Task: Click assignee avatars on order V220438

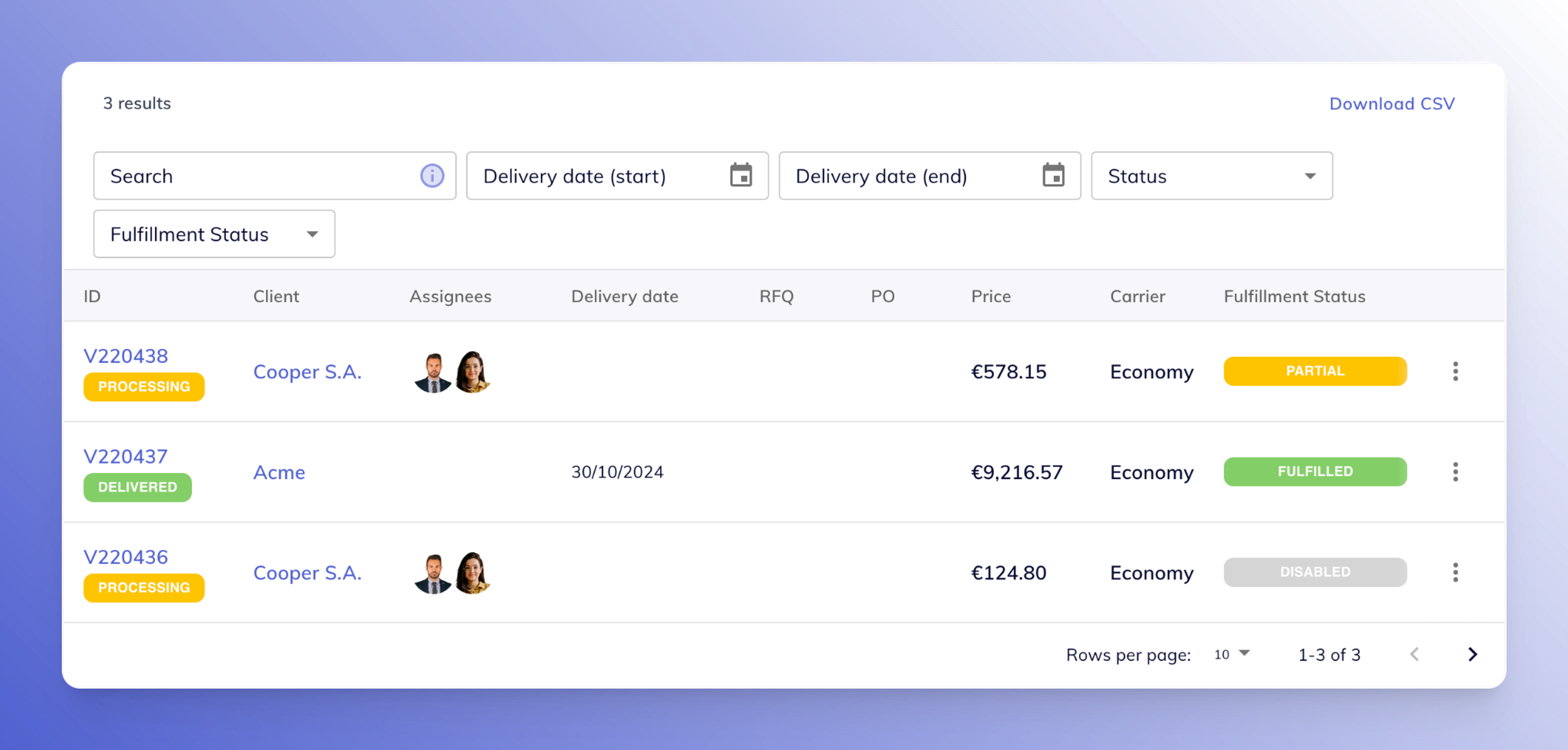Action: click(452, 372)
